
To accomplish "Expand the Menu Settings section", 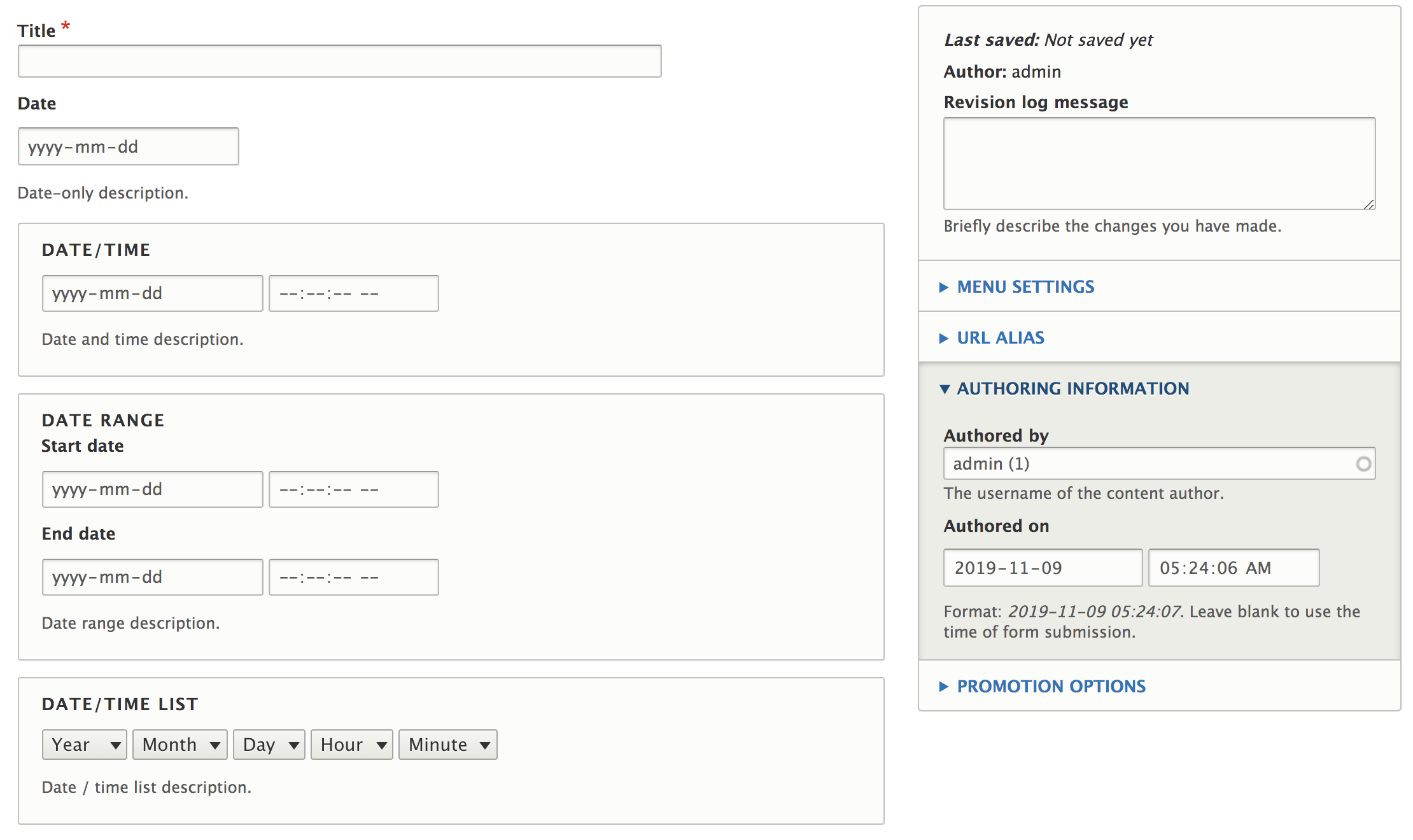I will (x=1024, y=287).
